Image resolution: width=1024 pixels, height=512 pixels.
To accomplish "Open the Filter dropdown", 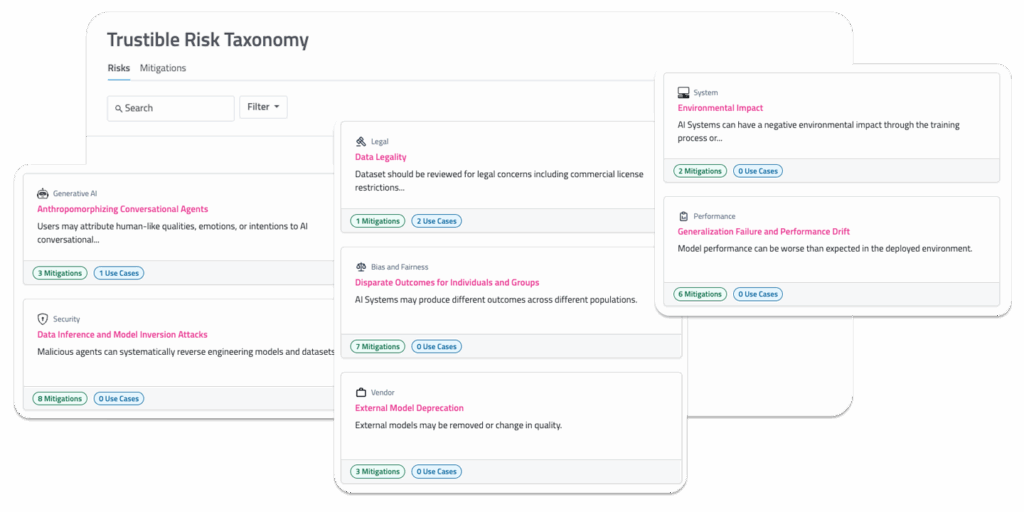I will 263,107.
